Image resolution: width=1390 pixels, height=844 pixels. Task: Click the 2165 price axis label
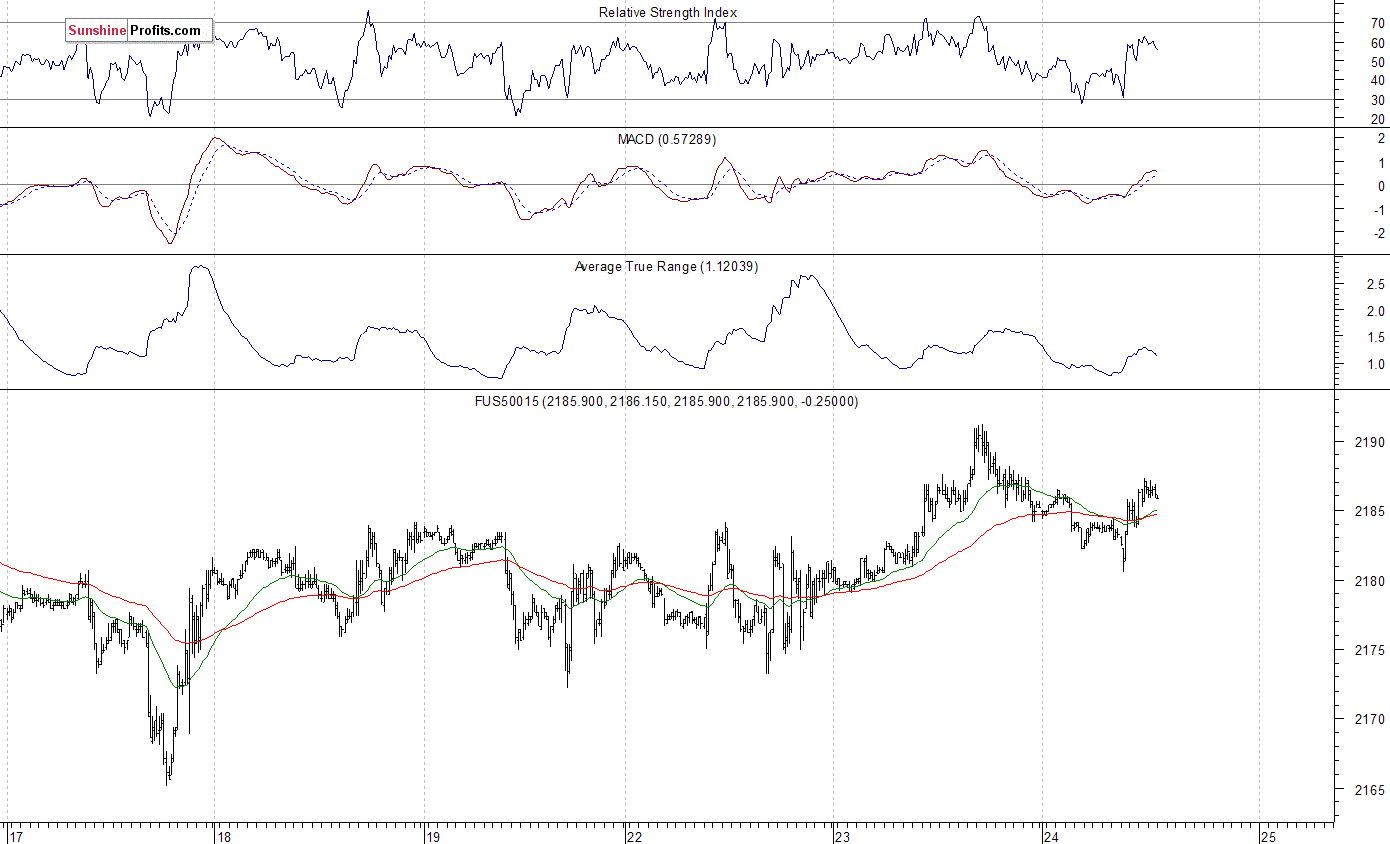pyautogui.click(x=1371, y=789)
